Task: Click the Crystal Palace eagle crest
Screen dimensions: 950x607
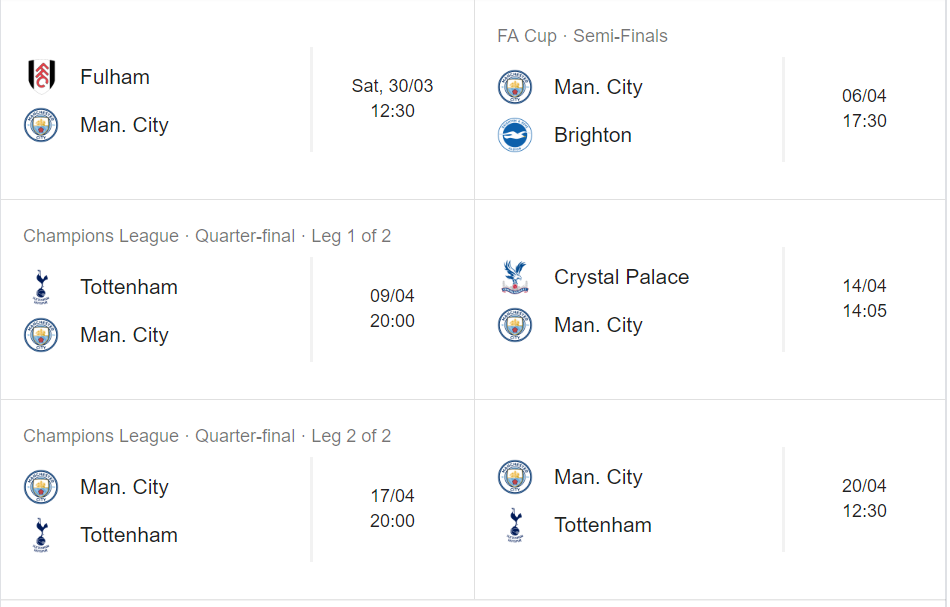Action: pyautogui.click(x=515, y=277)
